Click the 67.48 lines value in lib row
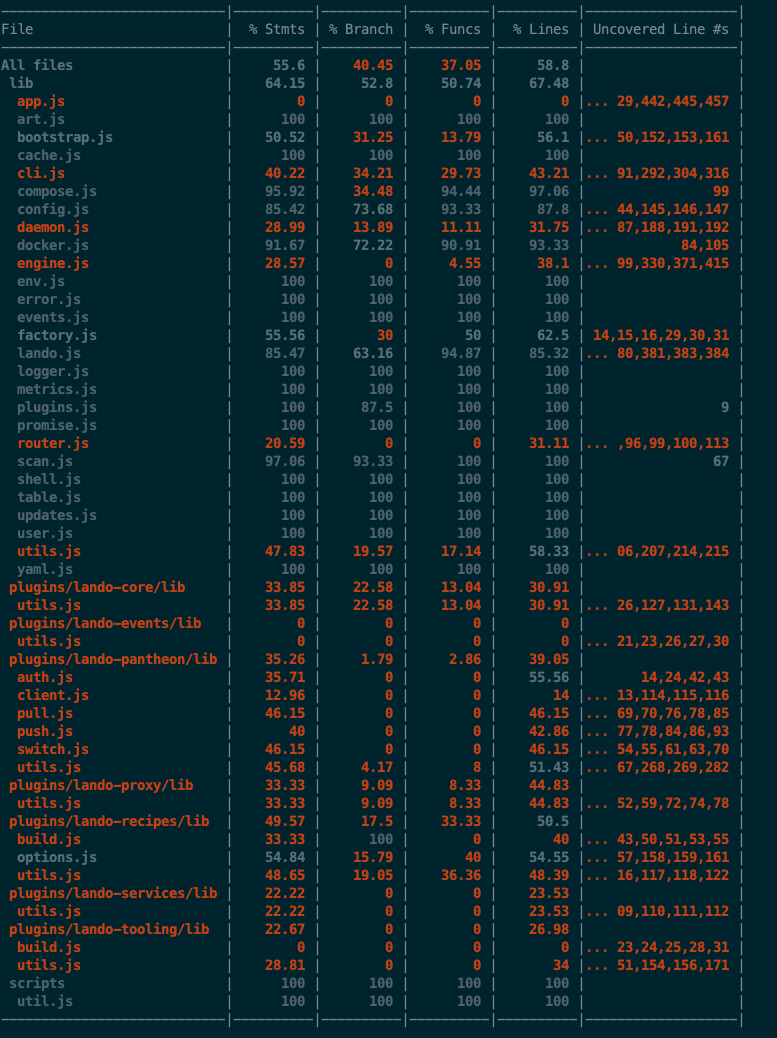 [549, 83]
